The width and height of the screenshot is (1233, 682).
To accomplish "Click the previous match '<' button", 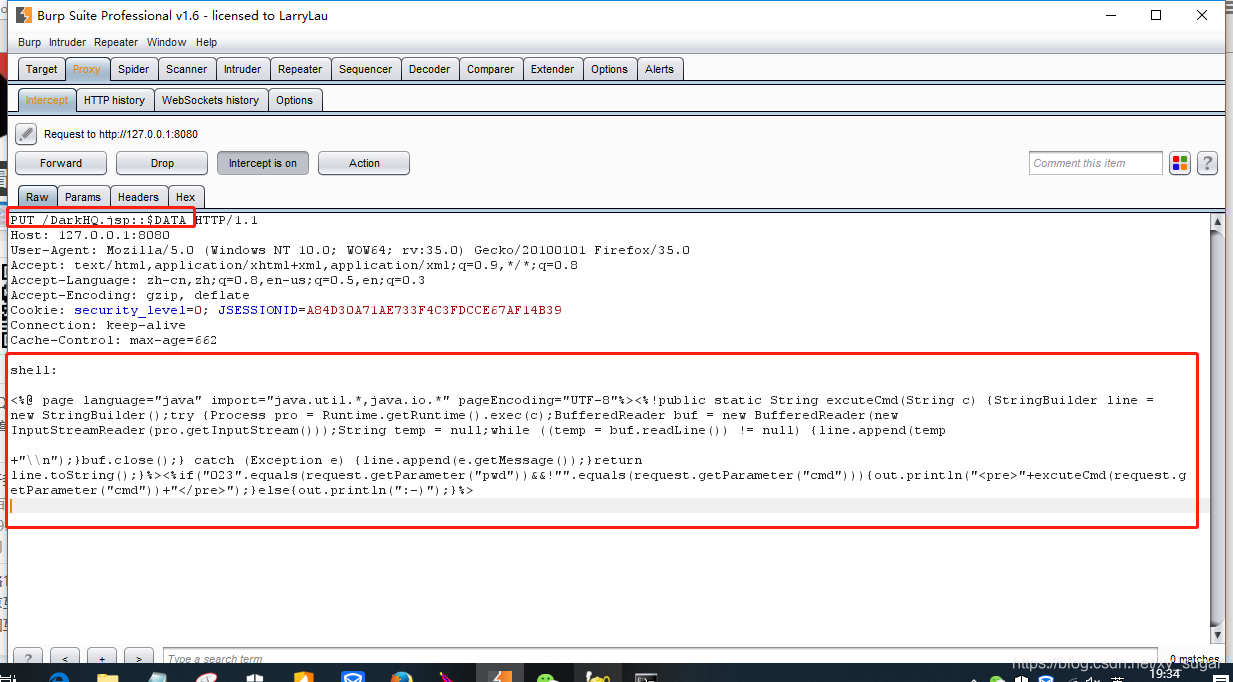I will (65, 658).
